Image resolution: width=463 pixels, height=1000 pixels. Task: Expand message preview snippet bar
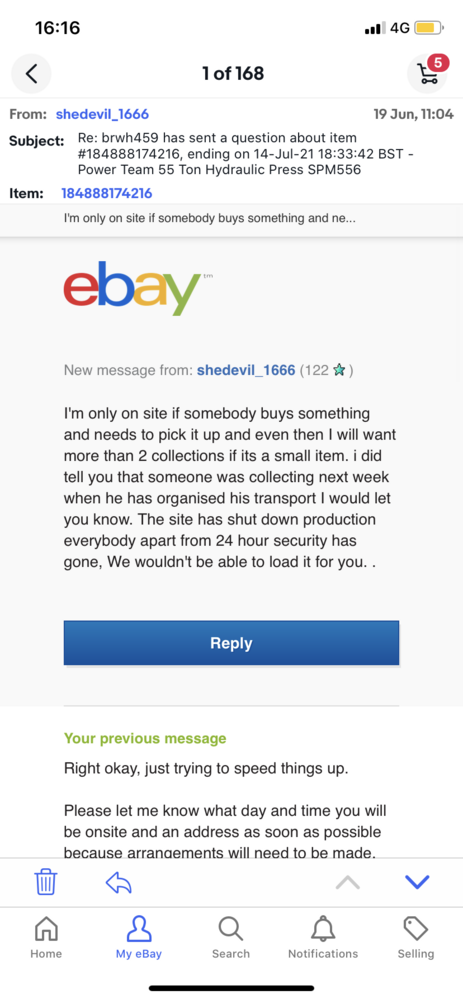point(232,219)
